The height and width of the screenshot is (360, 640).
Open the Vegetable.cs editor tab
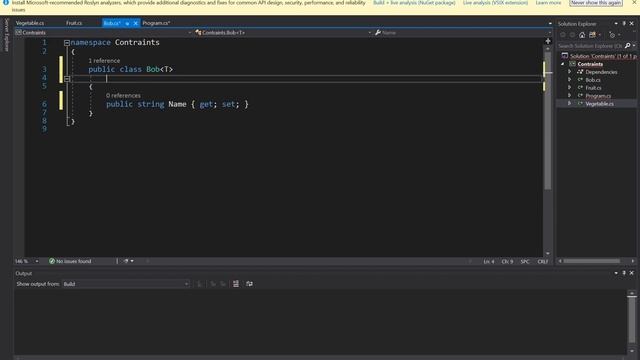point(30,23)
